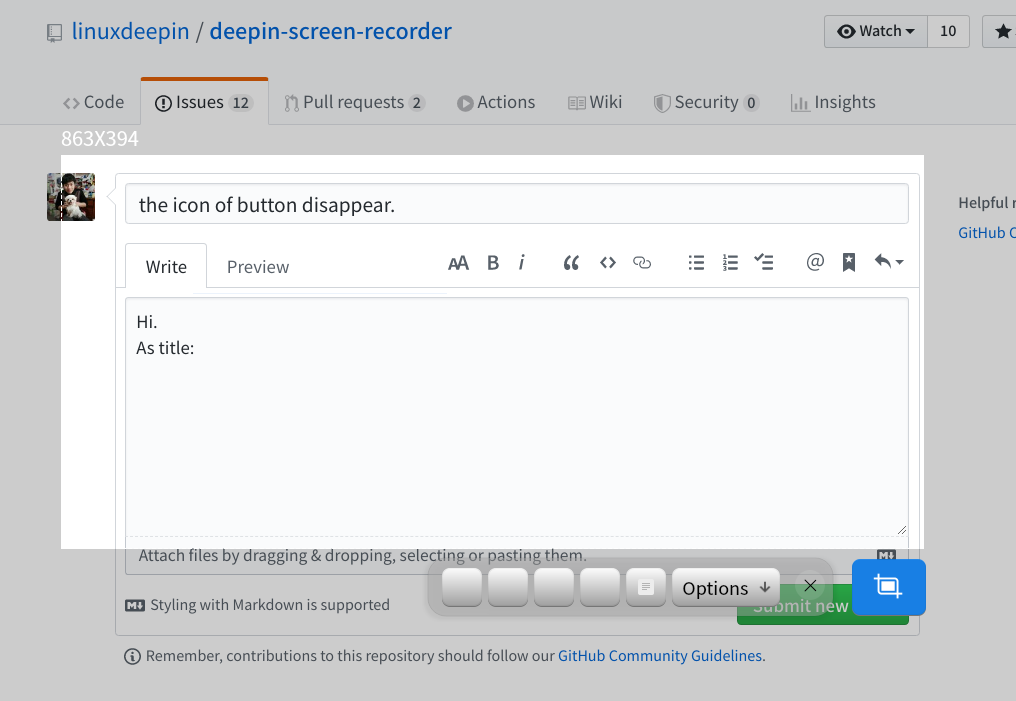Follow the GitHub Community Guidelines link
Viewport: 1016px width, 701px height.
(659, 655)
